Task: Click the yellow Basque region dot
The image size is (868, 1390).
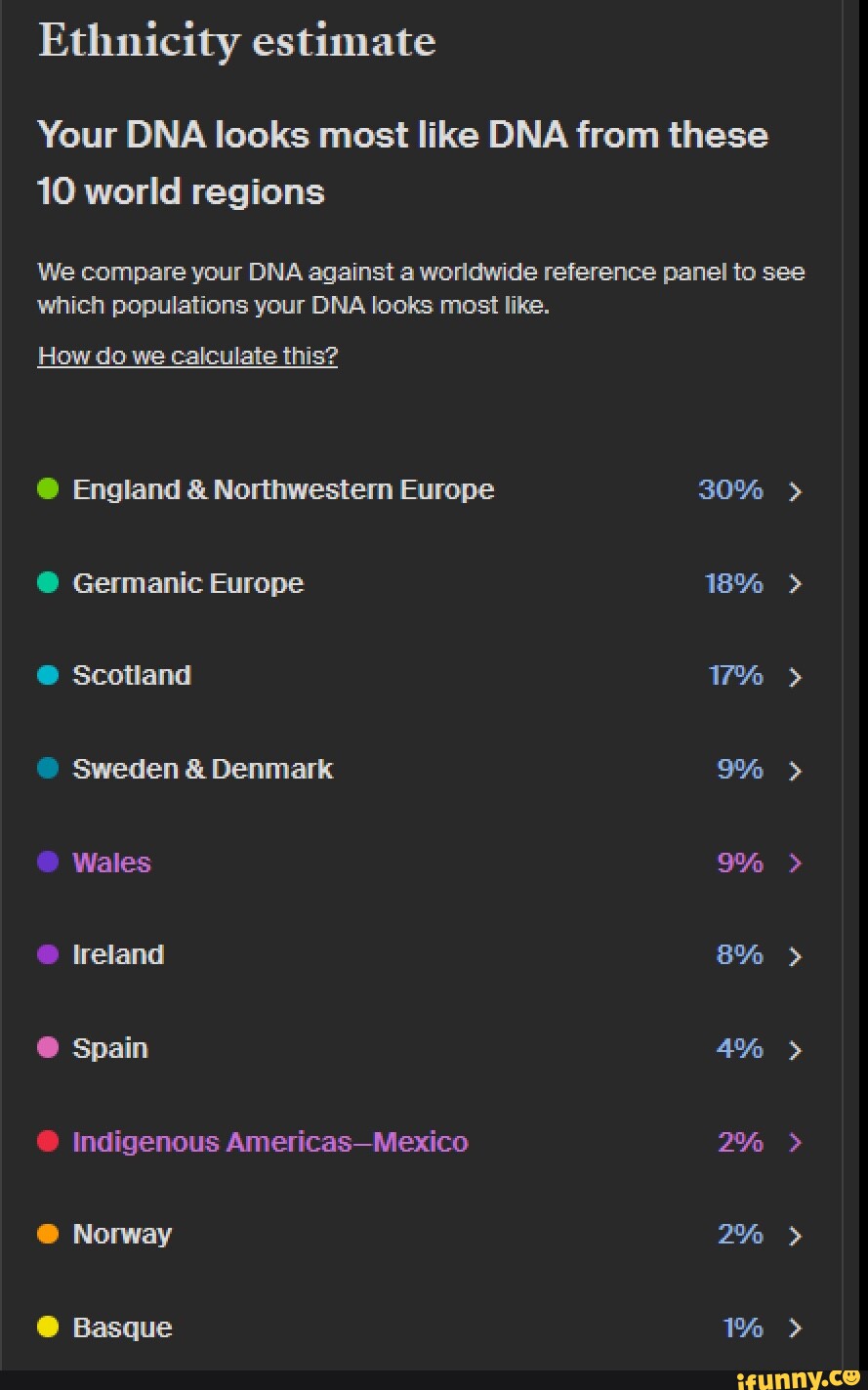Action: [47, 1327]
